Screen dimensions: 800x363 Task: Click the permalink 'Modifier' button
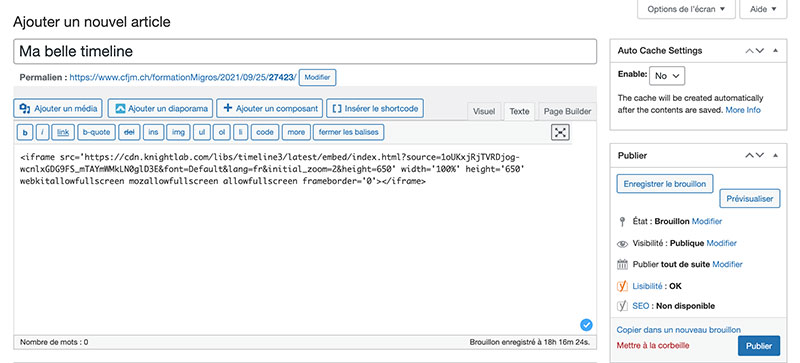(x=317, y=78)
